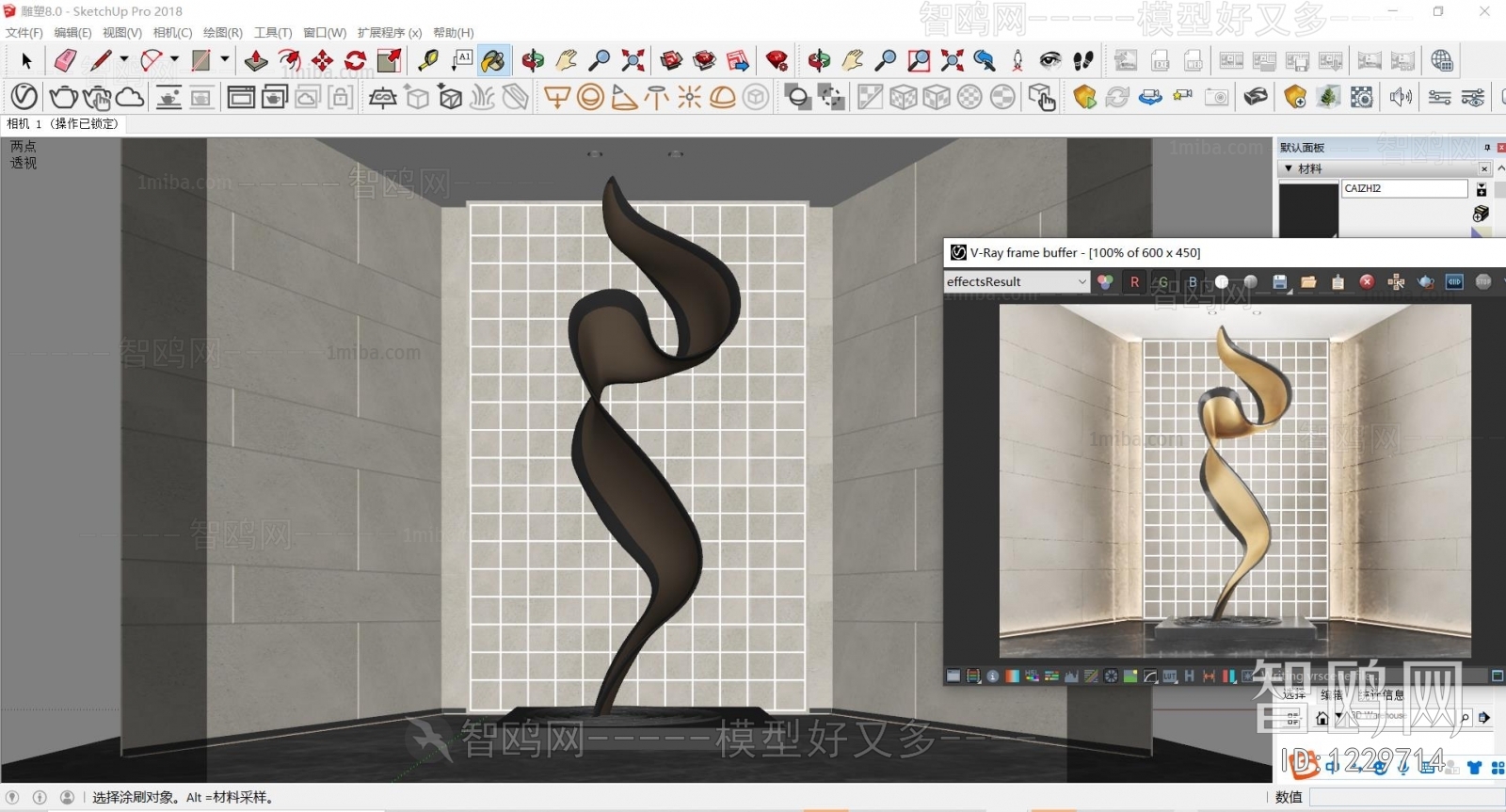
Task: Select the Rotate tool
Action: [356, 61]
